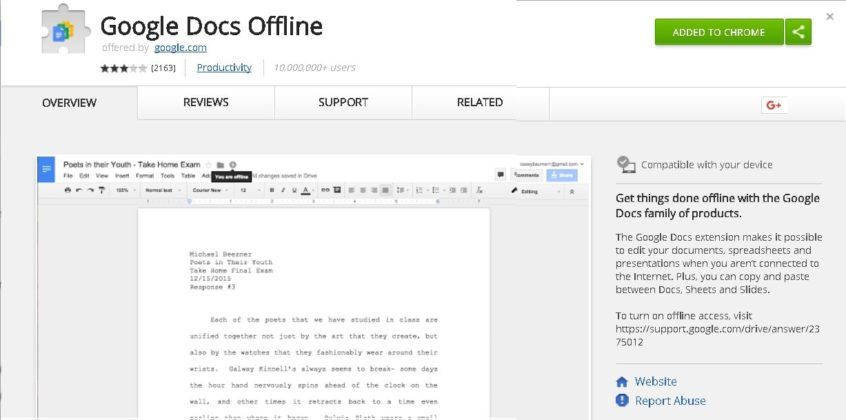The image size is (846, 420).
Task: Click the move-to-folder icon beside document title
Action: tap(220, 165)
